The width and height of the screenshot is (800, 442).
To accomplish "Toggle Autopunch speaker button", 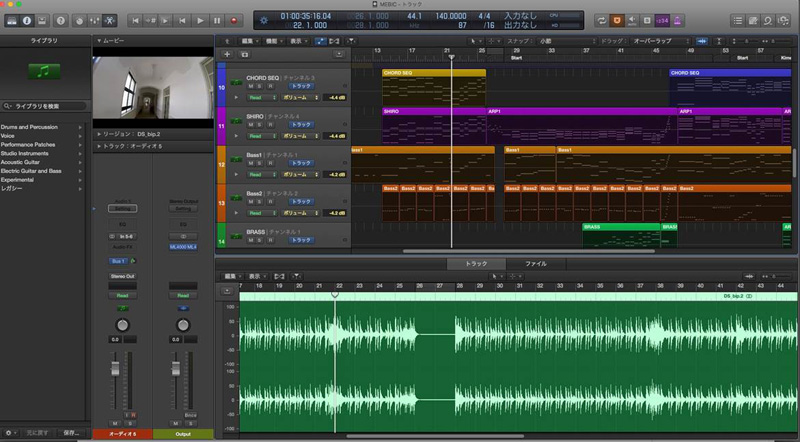I will [632, 21].
